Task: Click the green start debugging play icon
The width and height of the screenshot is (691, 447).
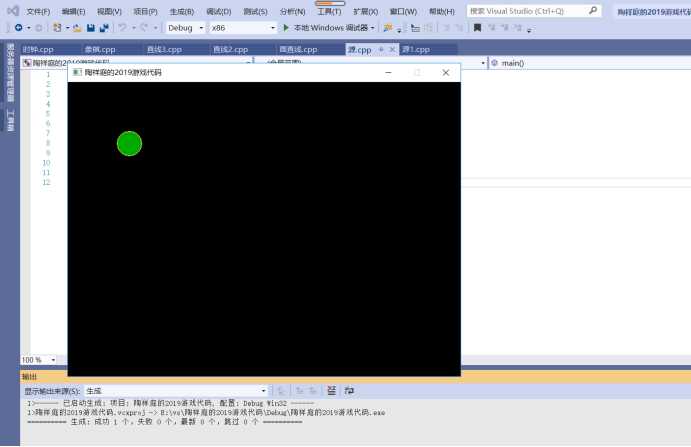Action: [286, 28]
